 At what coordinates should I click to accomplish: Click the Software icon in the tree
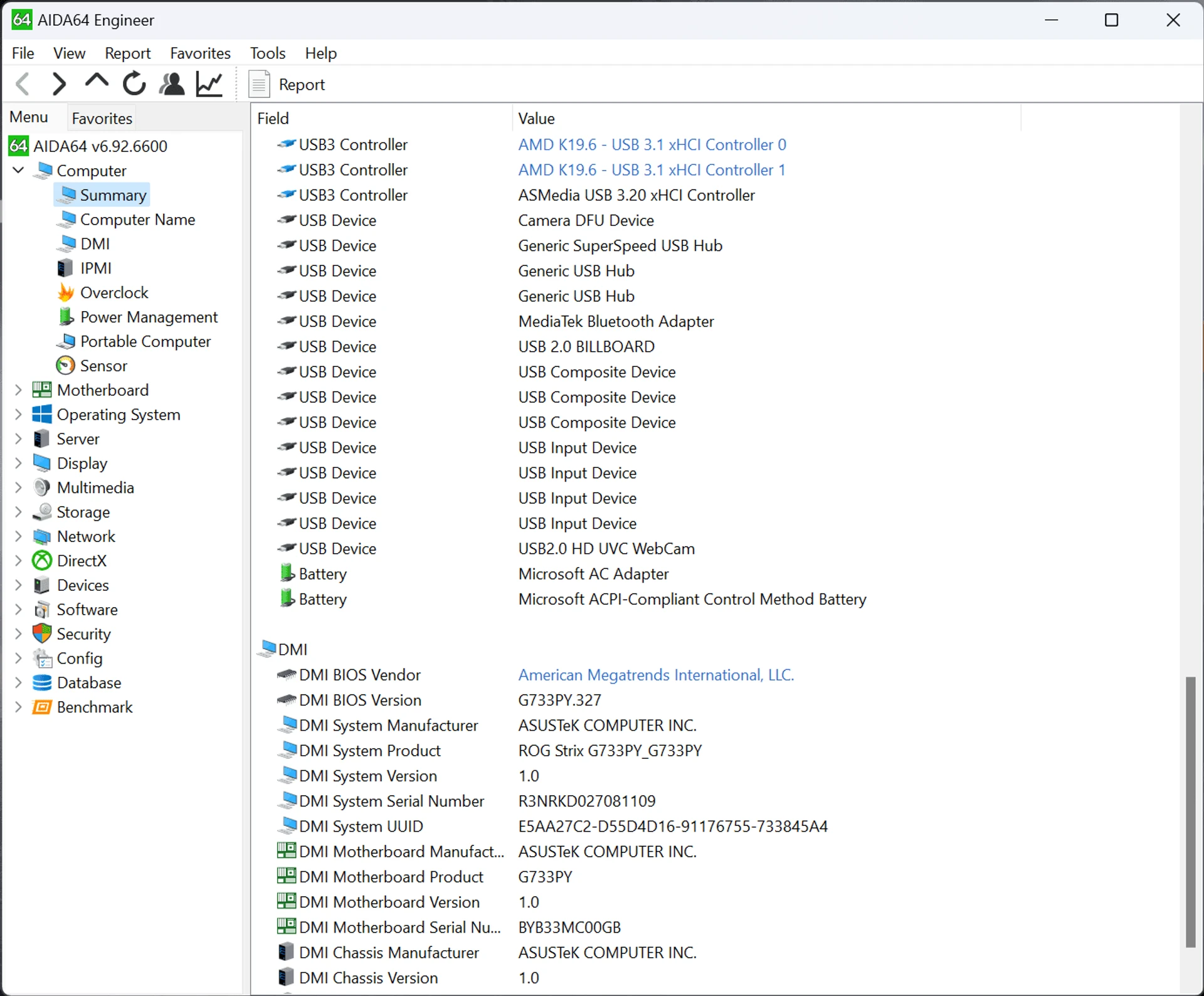(x=42, y=610)
